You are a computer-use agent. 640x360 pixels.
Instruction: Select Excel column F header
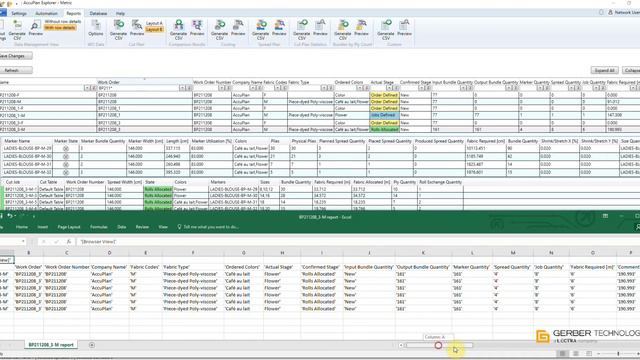click(x=193, y=253)
